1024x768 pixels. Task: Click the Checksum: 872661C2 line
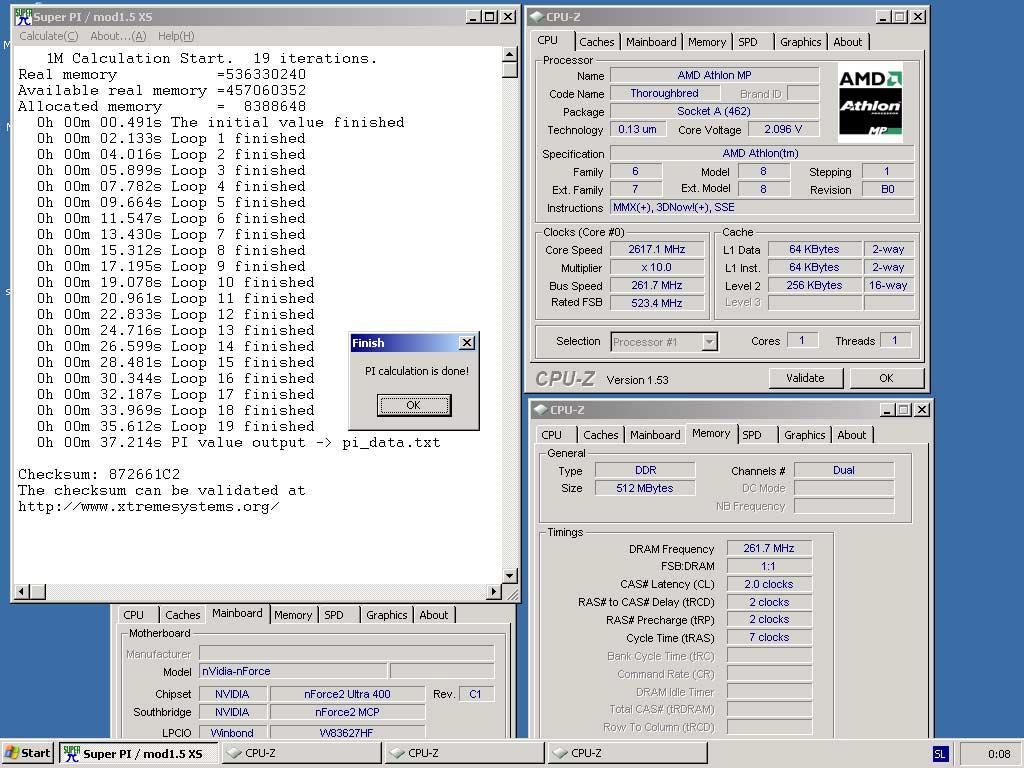(x=99, y=474)
